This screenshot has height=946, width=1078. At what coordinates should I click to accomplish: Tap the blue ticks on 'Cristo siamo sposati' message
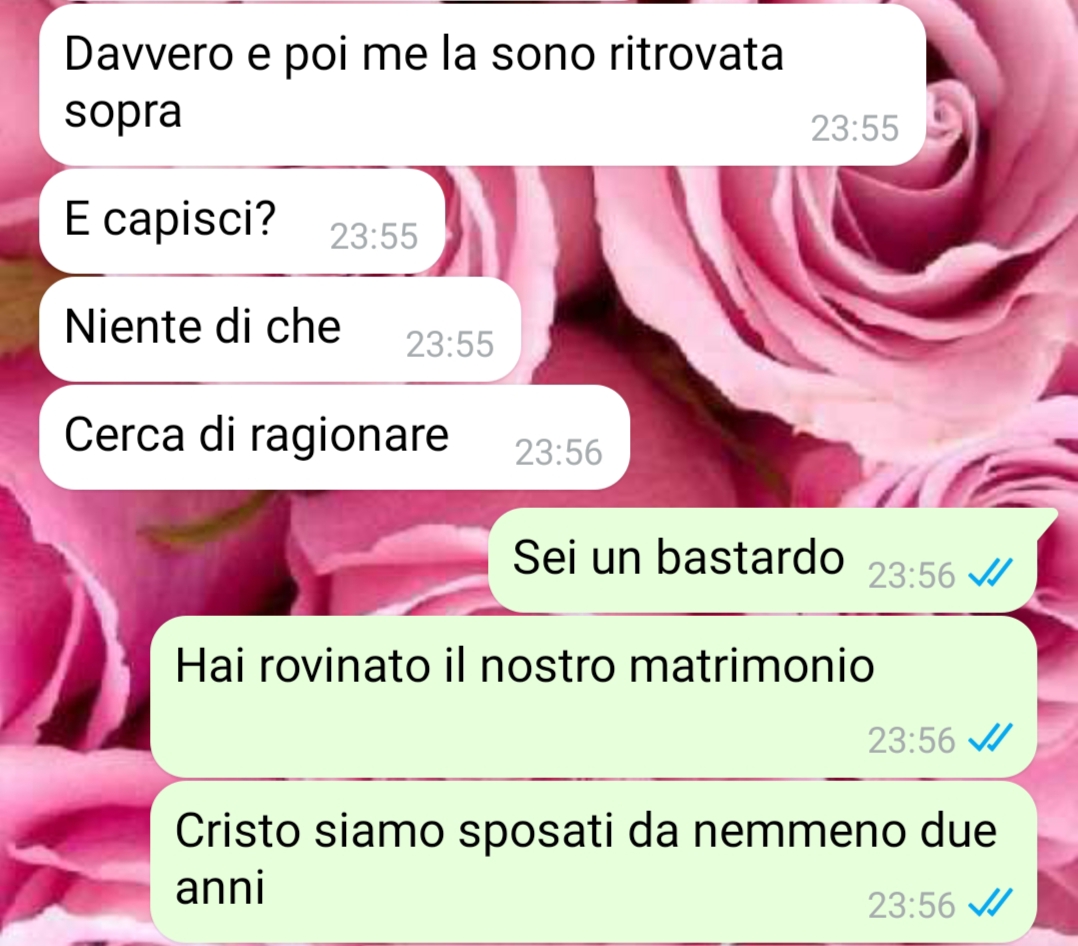point(990,903)
